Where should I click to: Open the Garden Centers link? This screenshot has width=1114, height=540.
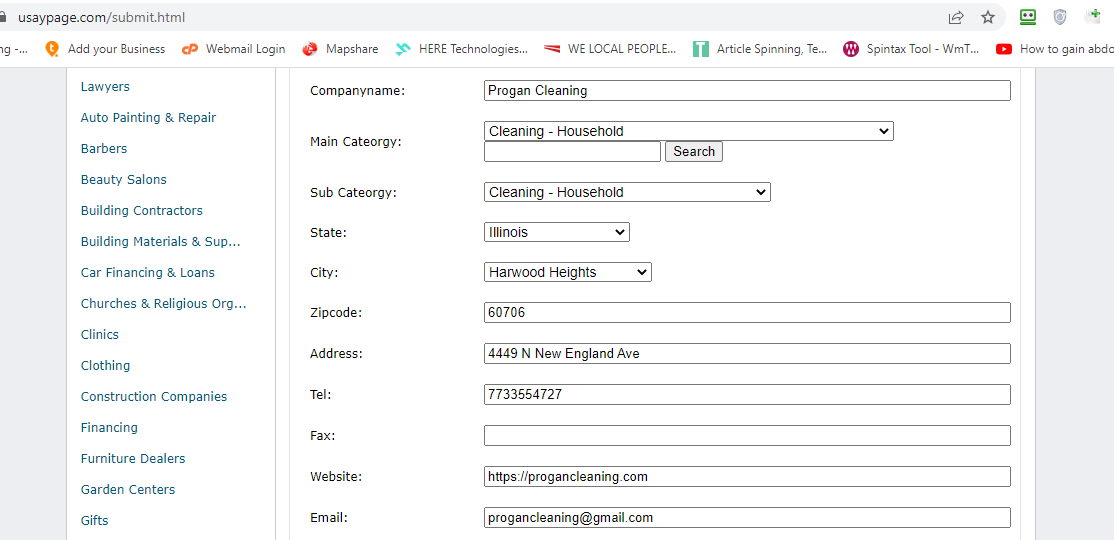point(128,490)
